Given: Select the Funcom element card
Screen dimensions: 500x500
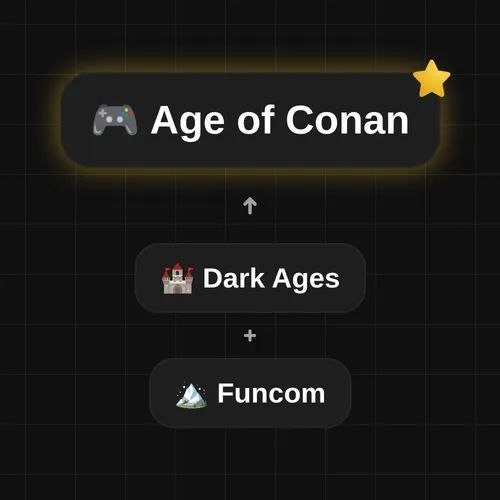Looking at the screenshot, I should pos(250,393).
